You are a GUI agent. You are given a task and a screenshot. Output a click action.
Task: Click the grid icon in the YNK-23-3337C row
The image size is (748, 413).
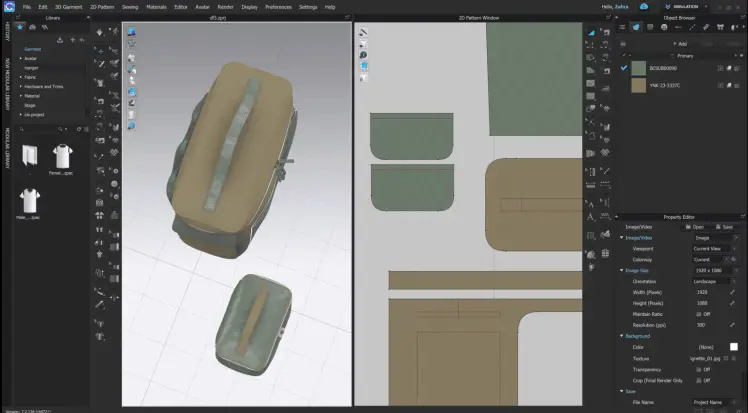coord(720,85)
